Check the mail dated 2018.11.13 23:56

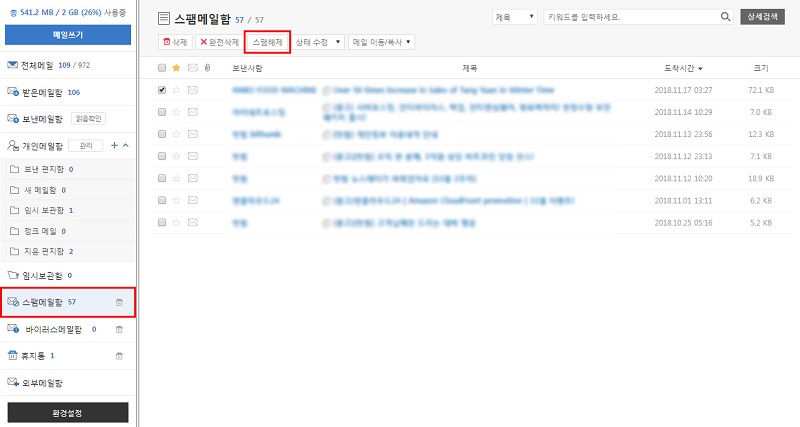click(162, 134)
